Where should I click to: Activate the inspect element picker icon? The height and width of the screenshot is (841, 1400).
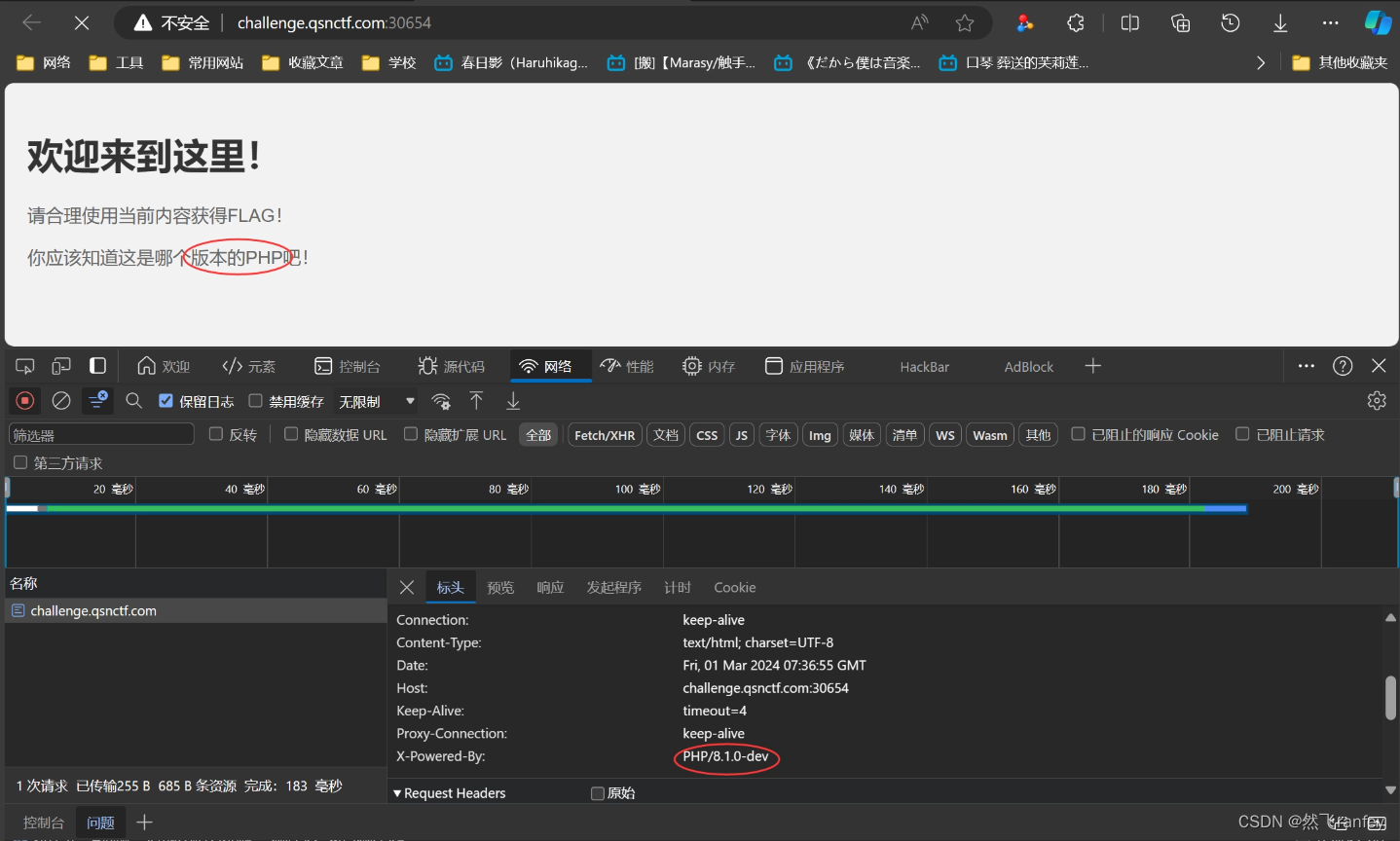[x=25, y=366]
